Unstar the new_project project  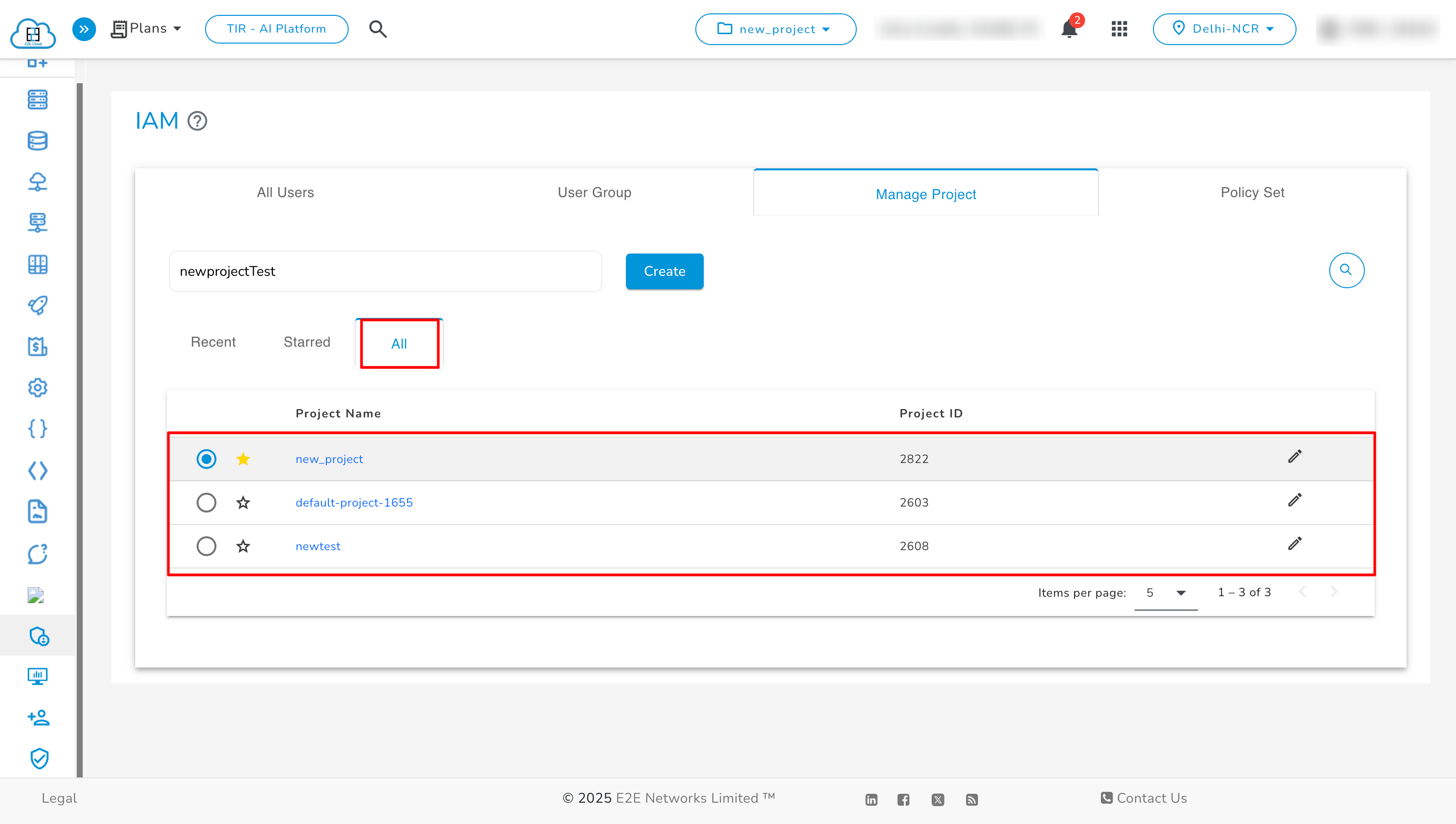click(243, 459)
